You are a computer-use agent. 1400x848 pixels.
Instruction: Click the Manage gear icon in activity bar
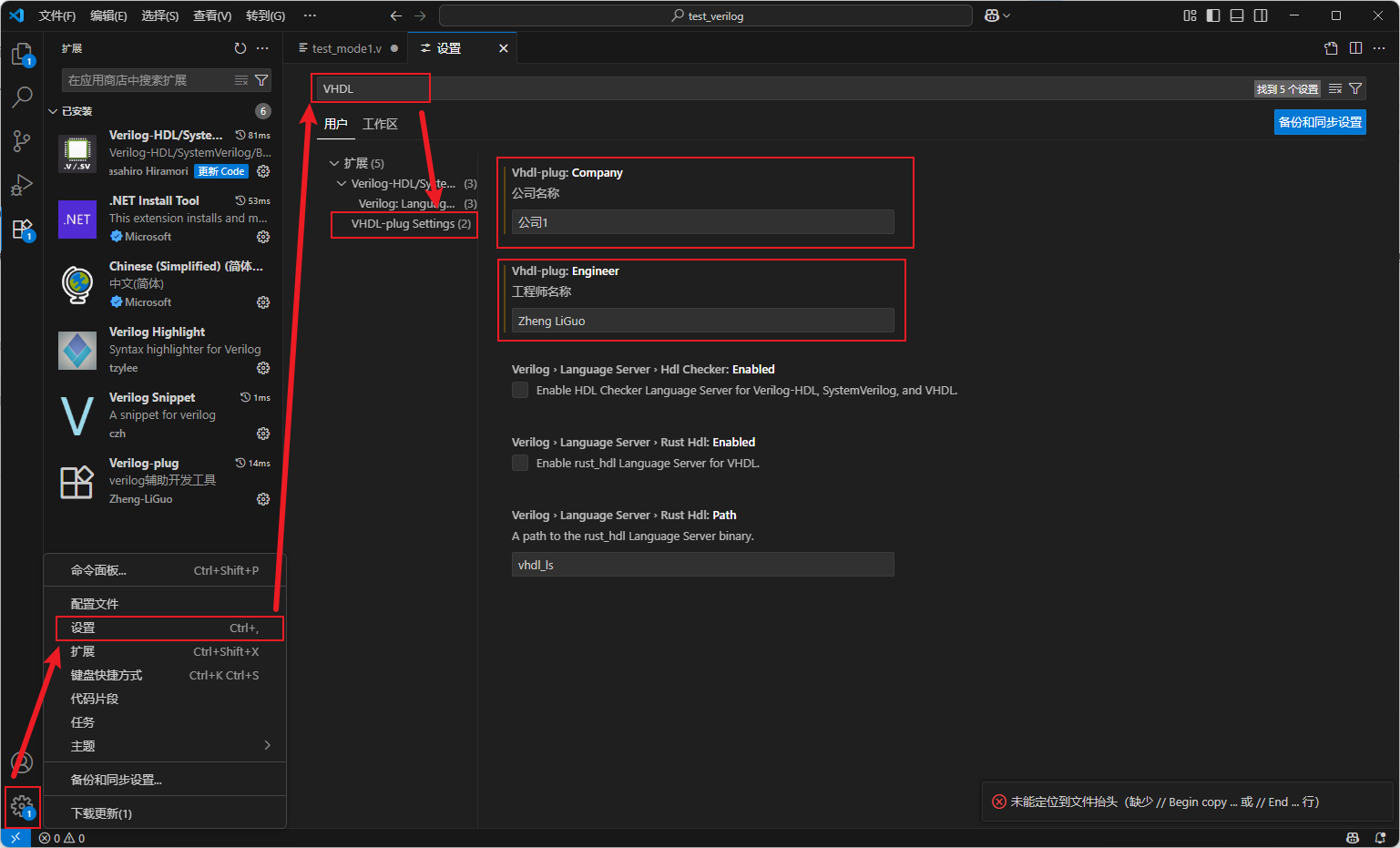click(x=22, y=806)
